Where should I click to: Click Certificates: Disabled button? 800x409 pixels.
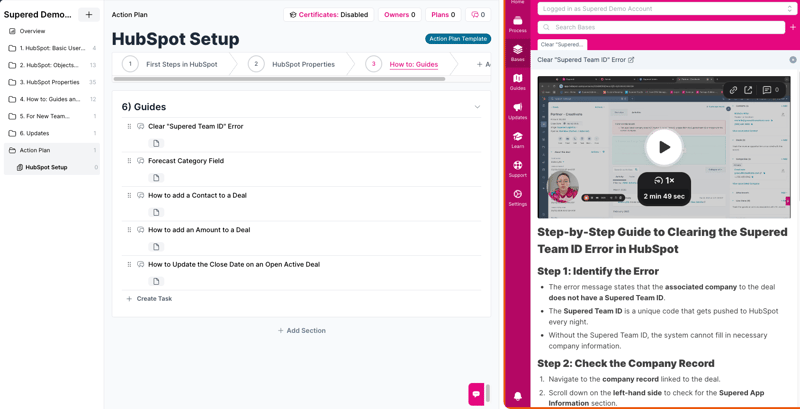click(x=329, y=15)
